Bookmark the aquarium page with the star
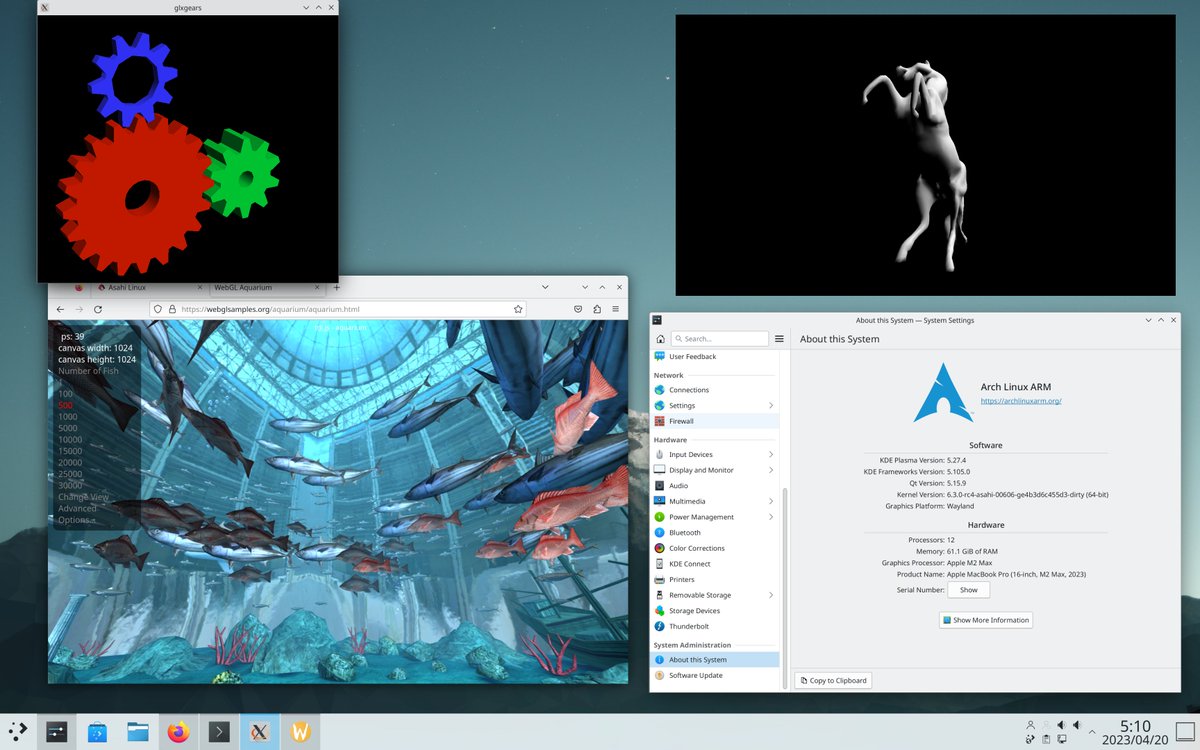Viewport: 1200px width, 750px height. click(x=518, y=309)
